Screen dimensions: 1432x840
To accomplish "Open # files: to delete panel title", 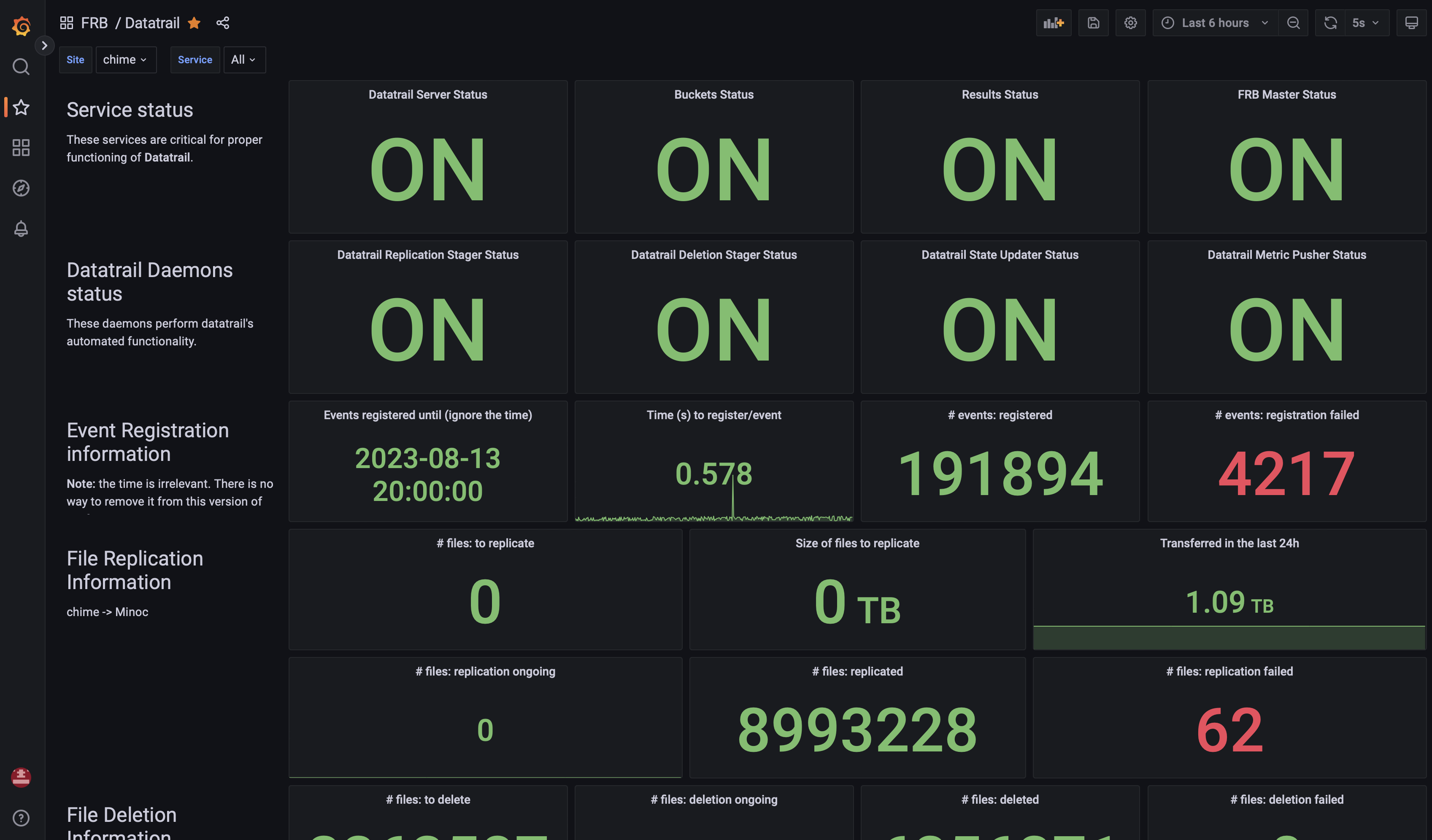I will coord(428,800).
